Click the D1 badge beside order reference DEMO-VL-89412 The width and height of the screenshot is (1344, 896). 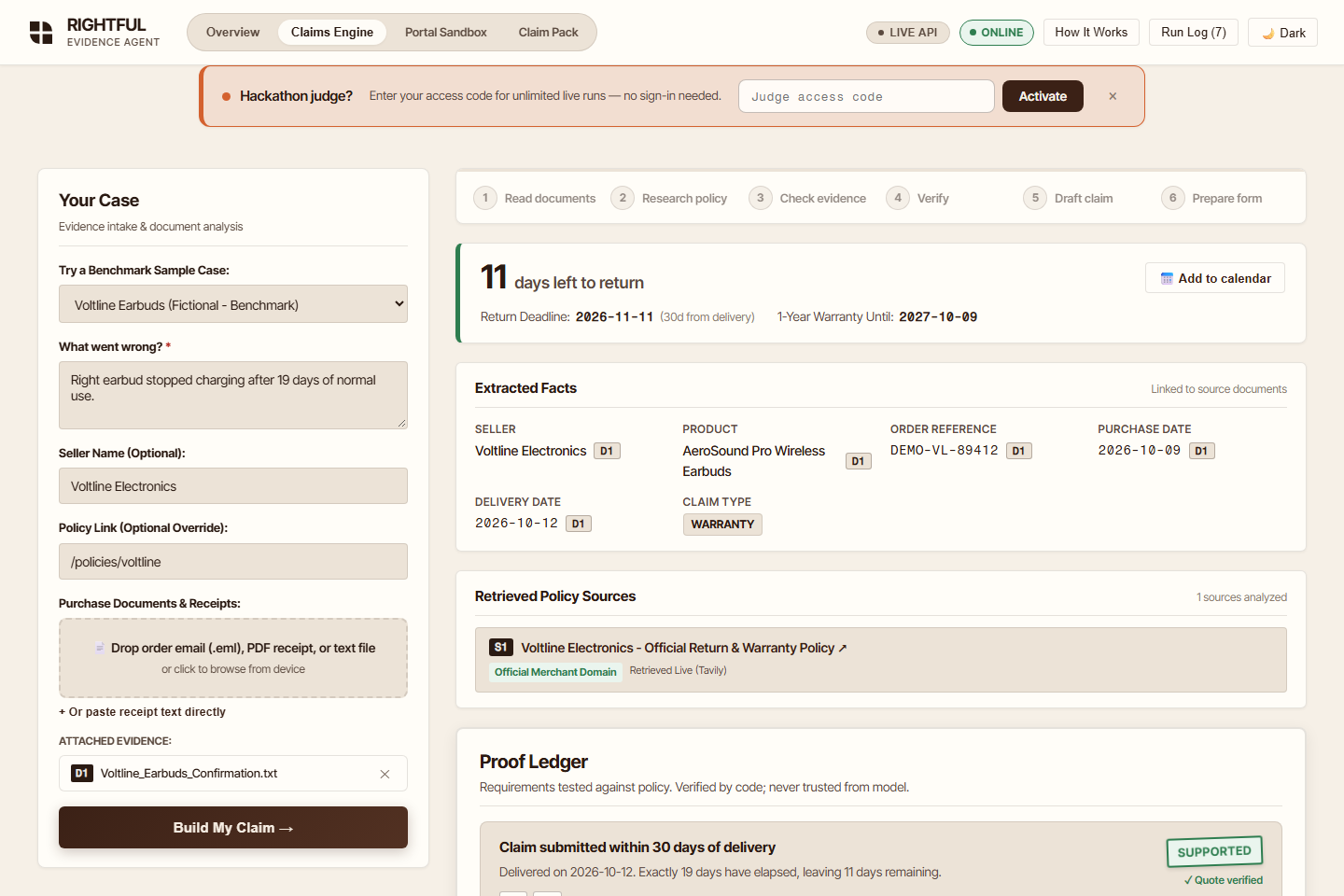point(1018,451)
